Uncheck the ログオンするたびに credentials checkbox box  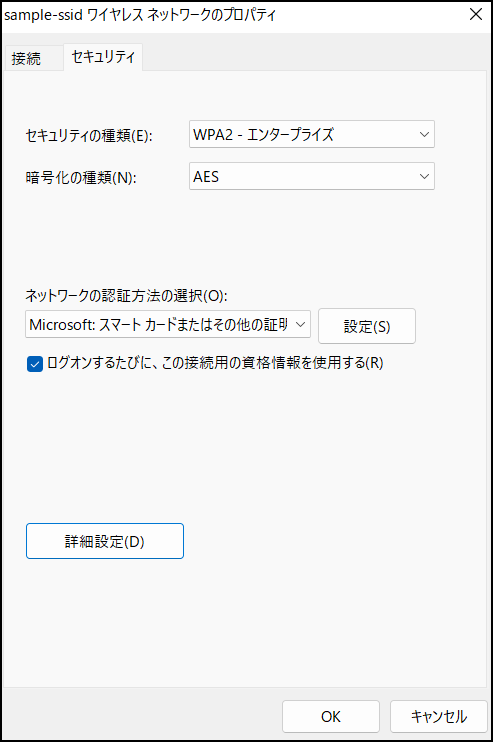(35, 364)
